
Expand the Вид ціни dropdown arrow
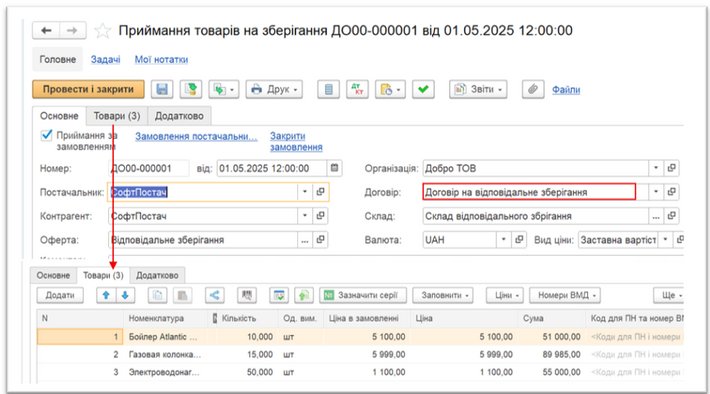(665, 240)
